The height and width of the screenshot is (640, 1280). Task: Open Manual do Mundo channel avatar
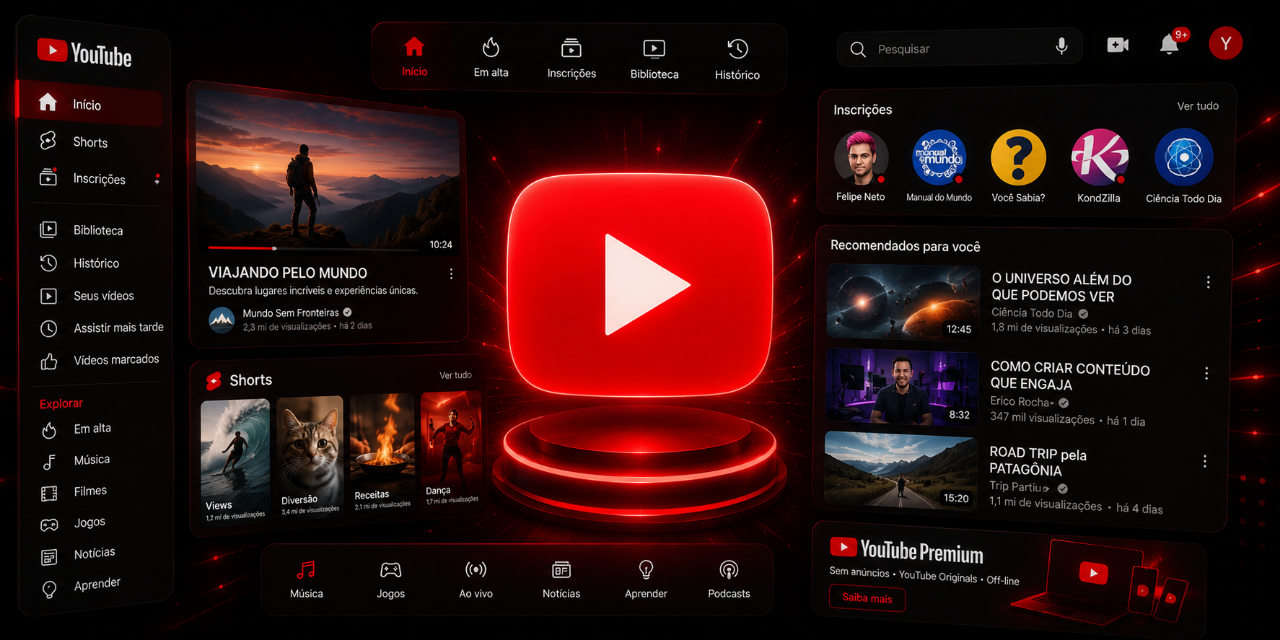tap(939, 158)
